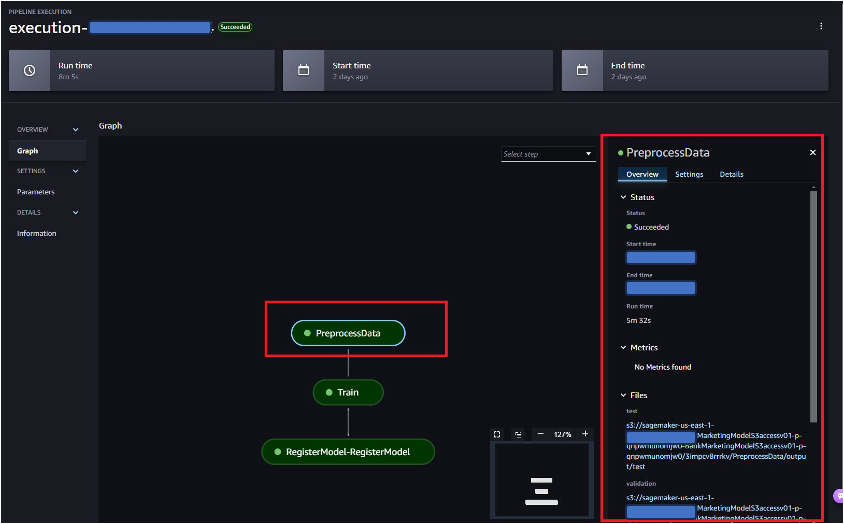This screenshot has width=844, height=524.
Task: Click the PreprocessData panel heading
Action: [x=667, y=153]
